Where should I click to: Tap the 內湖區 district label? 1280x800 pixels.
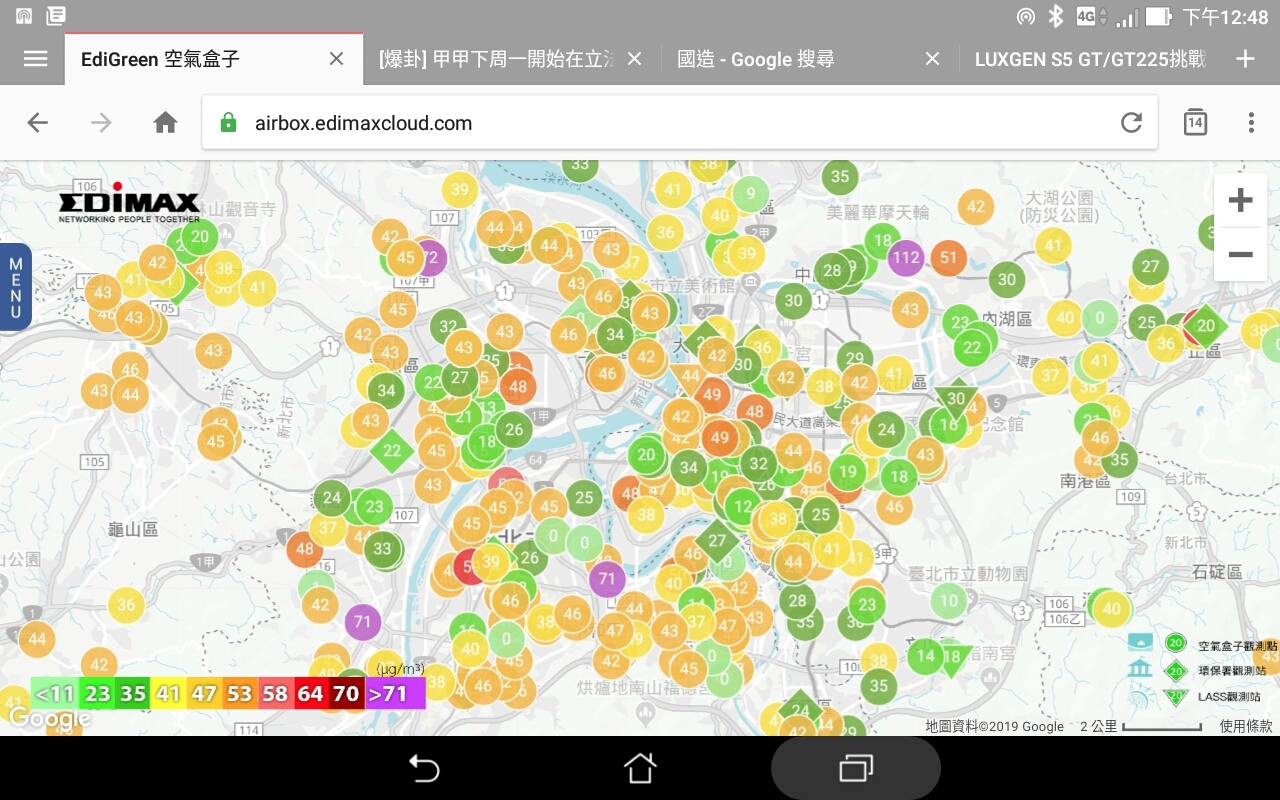tap(1007, 318)
